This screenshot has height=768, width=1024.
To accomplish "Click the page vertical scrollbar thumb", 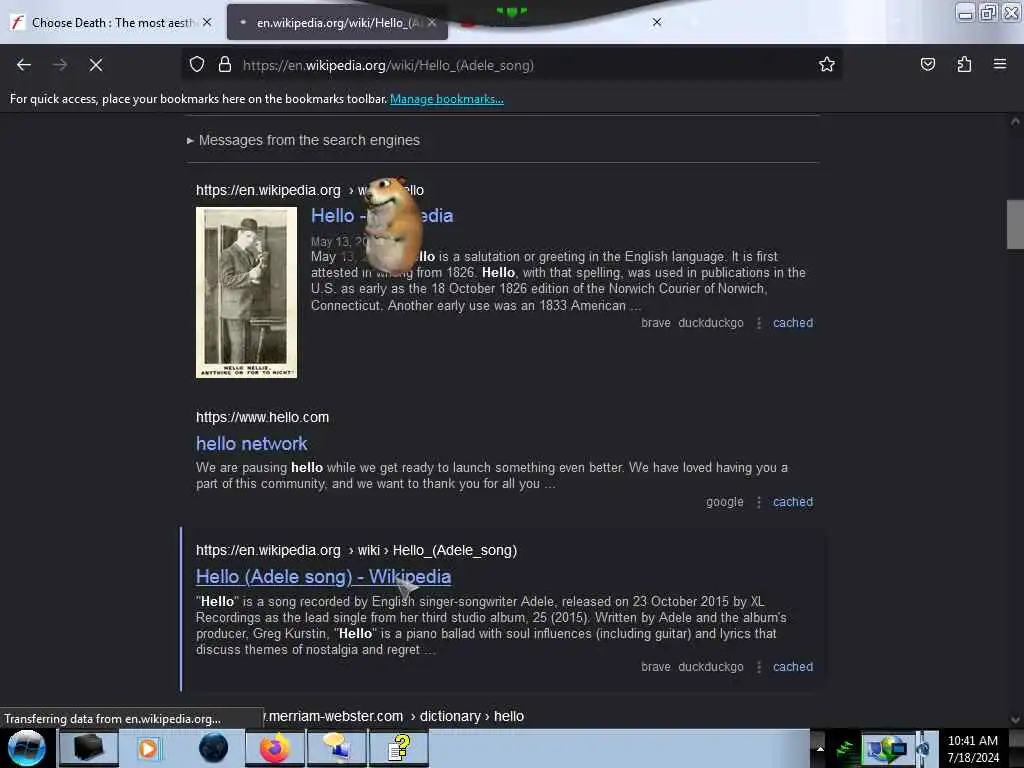I will click(x=1014, y=224).
